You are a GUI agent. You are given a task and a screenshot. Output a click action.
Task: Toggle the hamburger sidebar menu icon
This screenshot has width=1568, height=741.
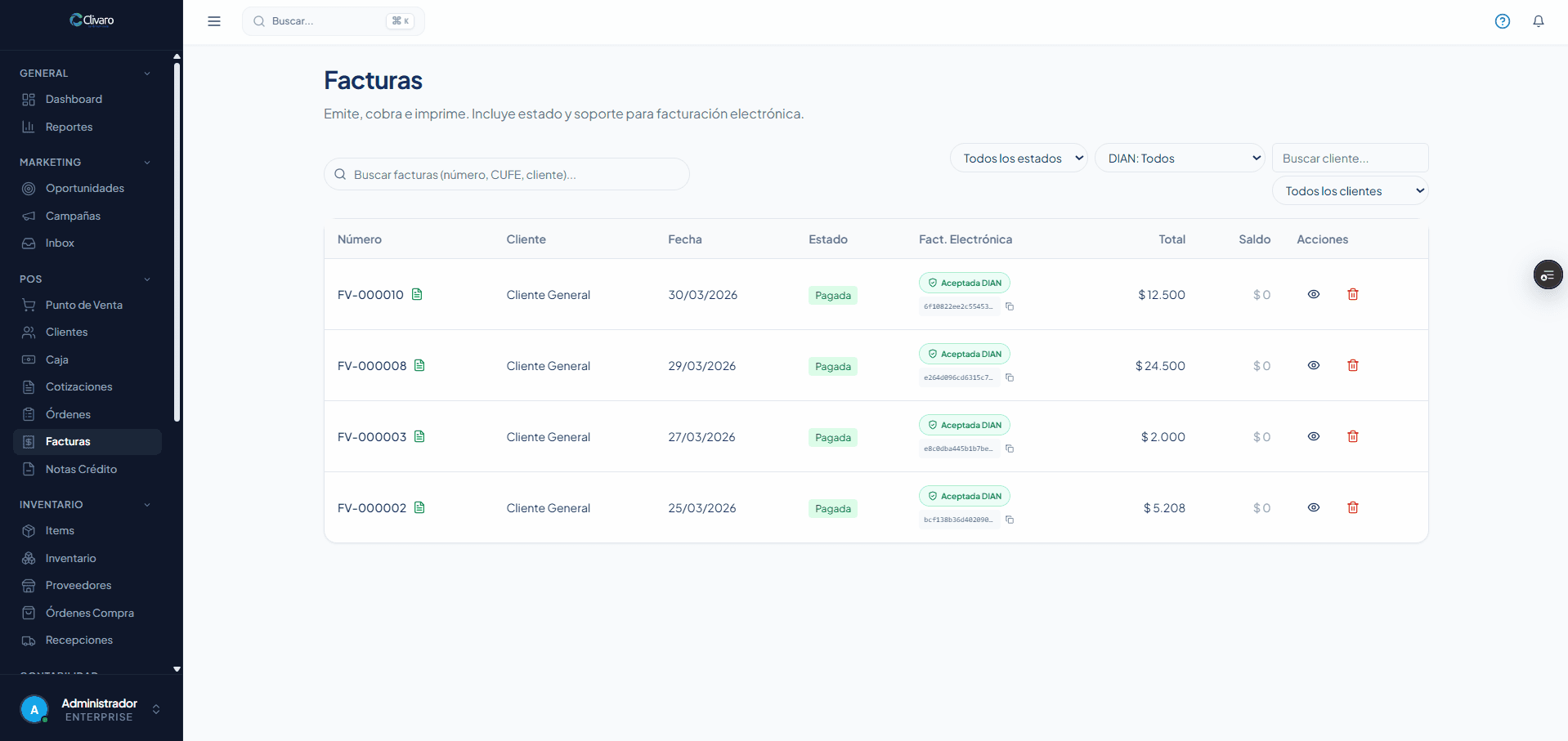click(214, 21)
